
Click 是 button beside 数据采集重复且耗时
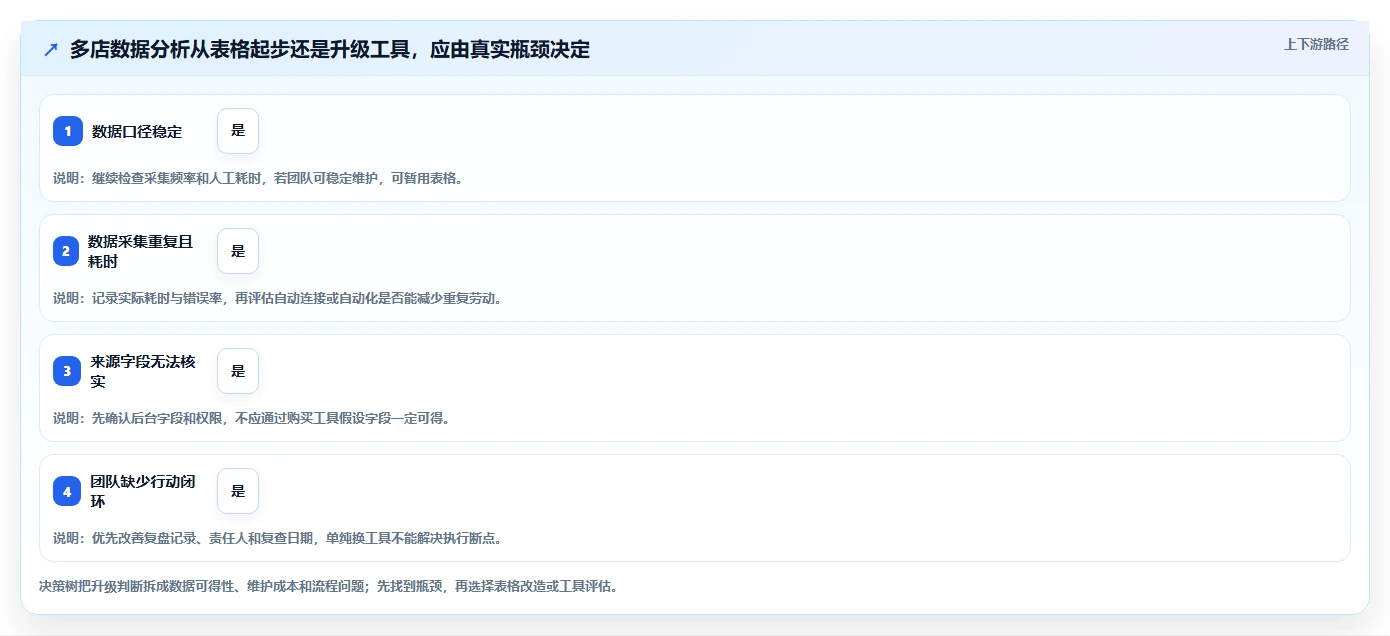(238, 251)
